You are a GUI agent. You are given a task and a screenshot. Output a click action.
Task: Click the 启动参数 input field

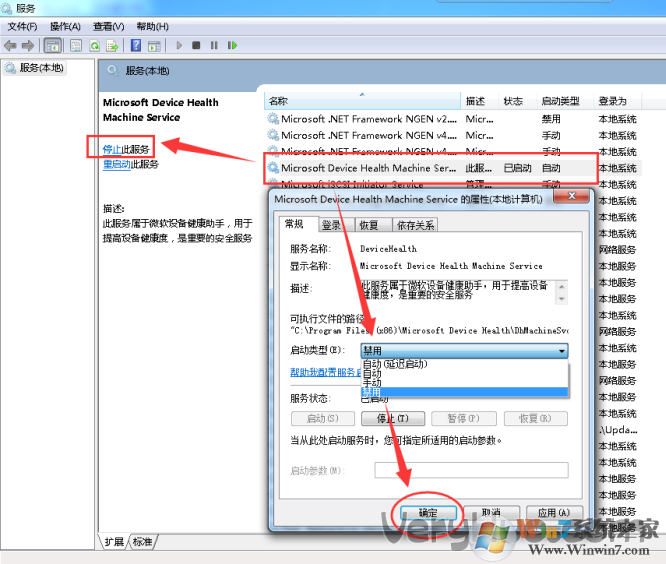[471, 471]
